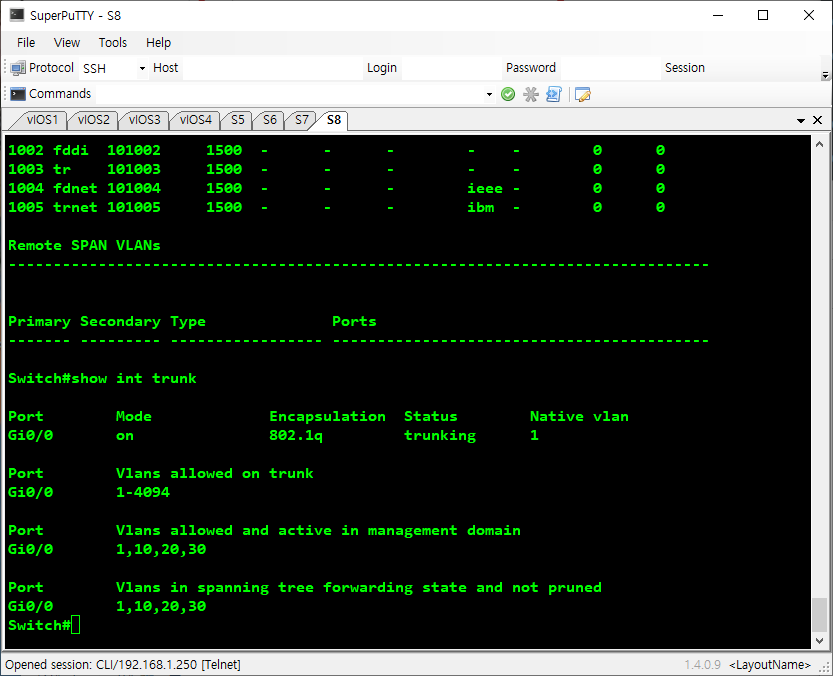Open the connection toolbar overflow arrow

click(x=825, y=75)
